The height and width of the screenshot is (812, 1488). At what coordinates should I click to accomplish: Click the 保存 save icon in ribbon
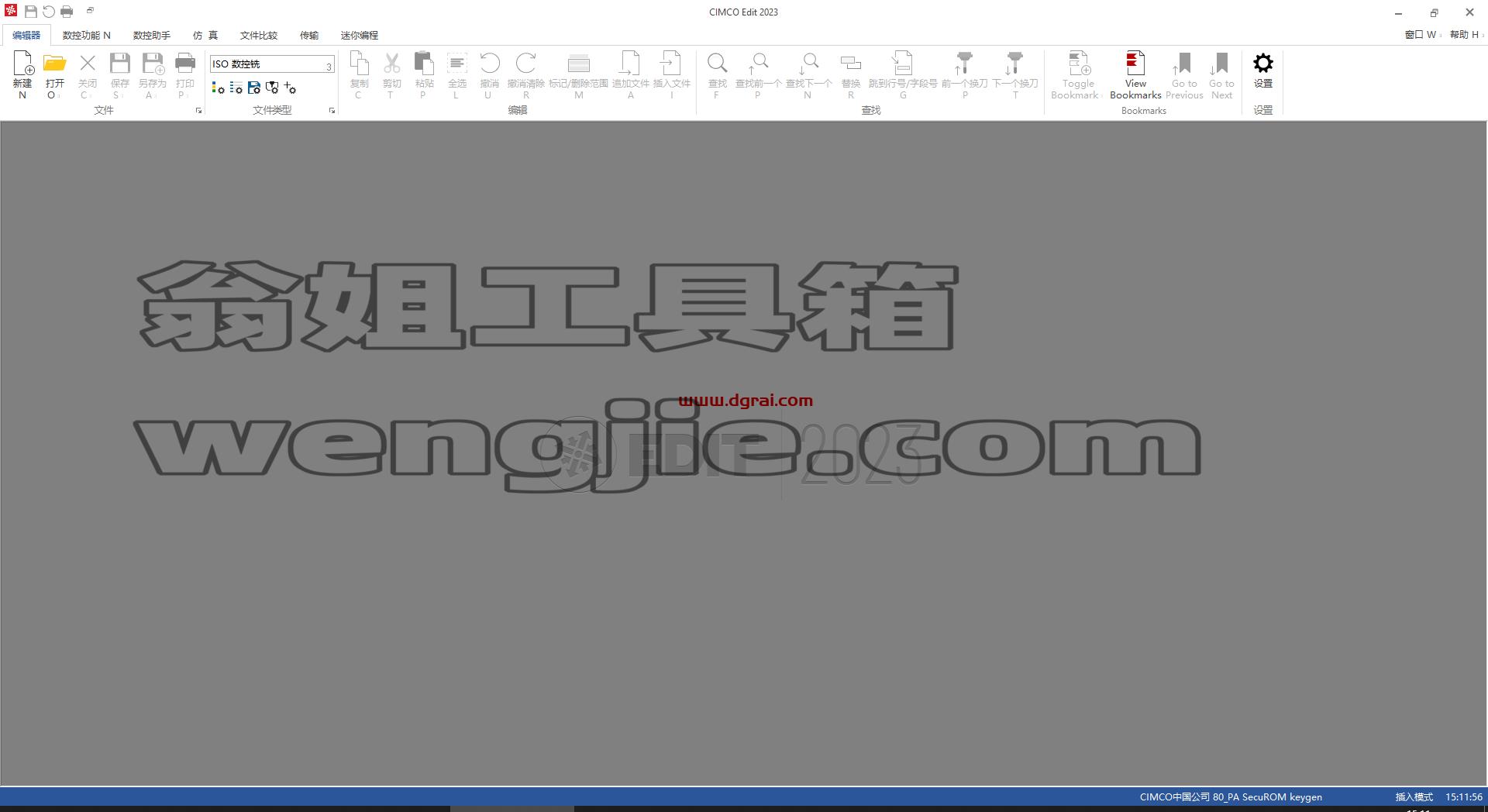pyautogui.click(x=120, y=64)
